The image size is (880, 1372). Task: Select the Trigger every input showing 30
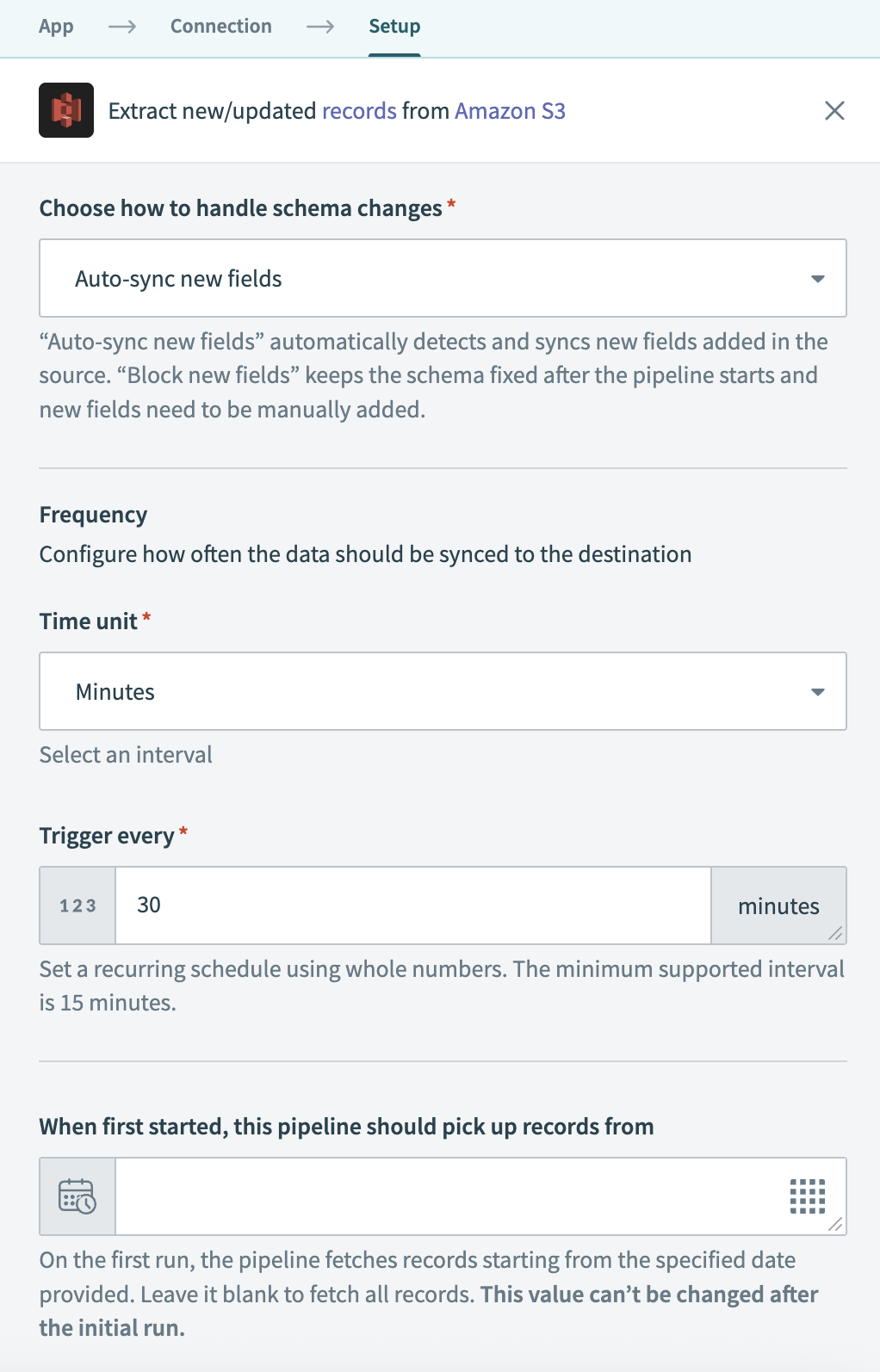click(x=413, y=905)
